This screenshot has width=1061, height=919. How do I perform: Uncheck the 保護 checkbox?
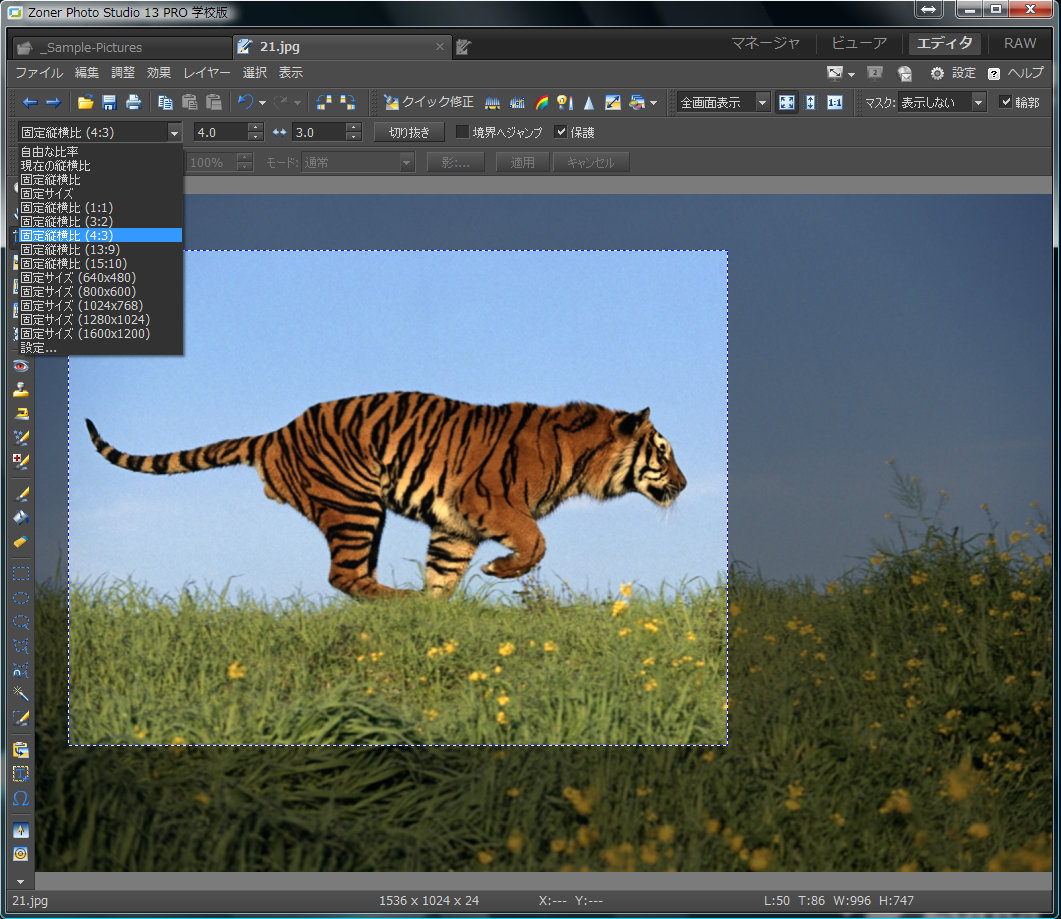pyautogui.click(x=561, y=132)
